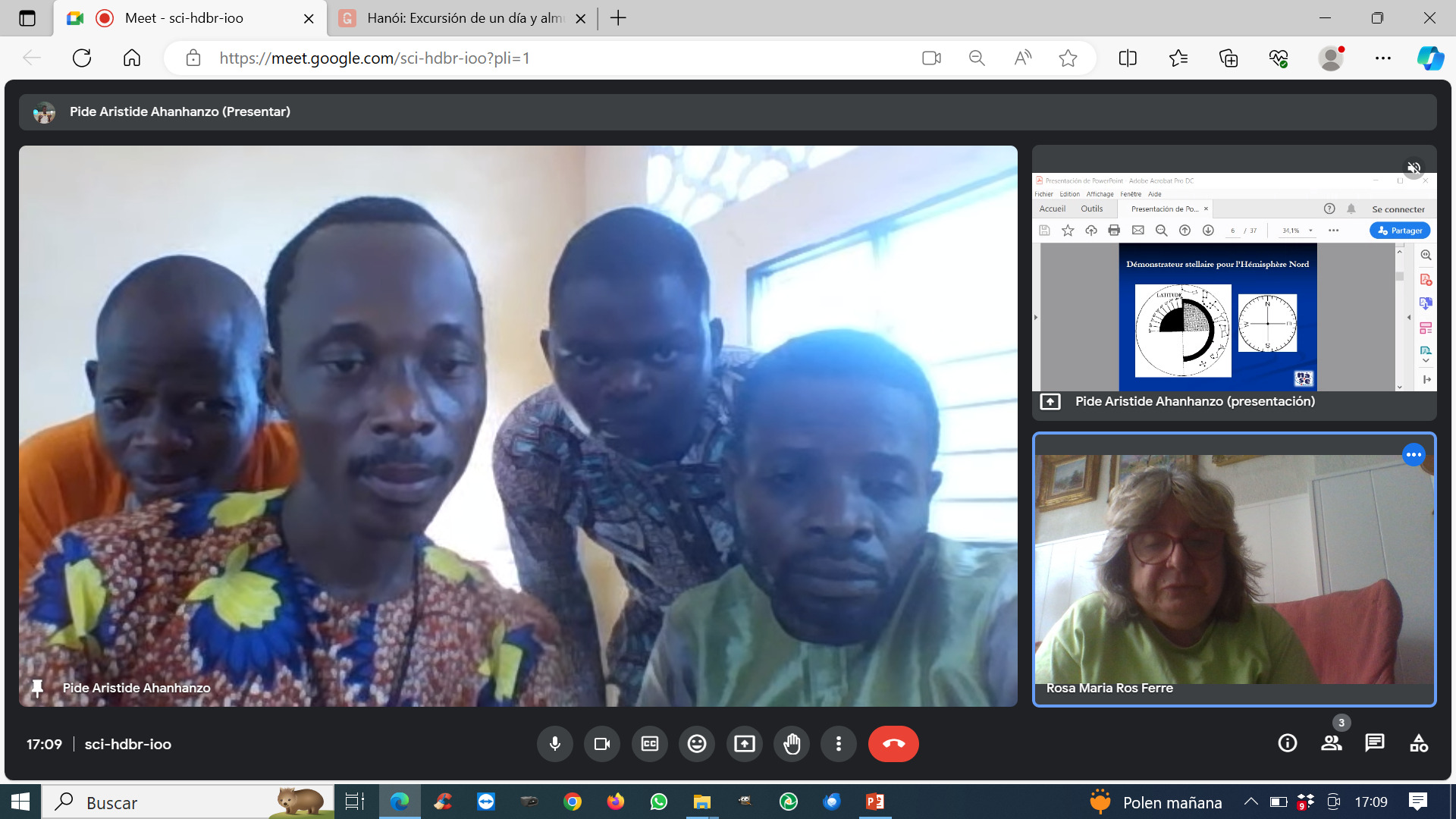This screenshot has width=1456, height=819.
Task: Click meeting code sci-hdbr-ioo text
Action: pyautogui.click(x=127, y=745)
